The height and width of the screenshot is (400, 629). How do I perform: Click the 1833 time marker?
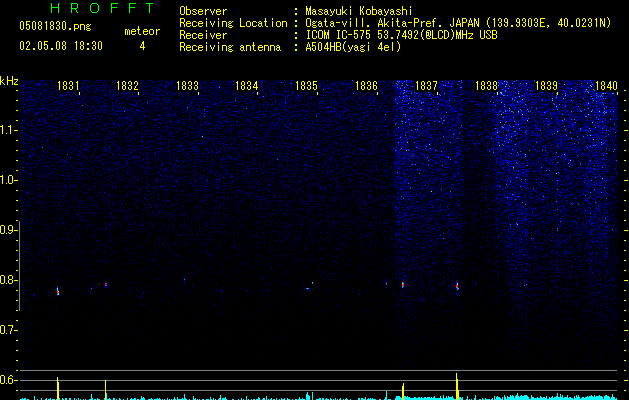(187, 86)
